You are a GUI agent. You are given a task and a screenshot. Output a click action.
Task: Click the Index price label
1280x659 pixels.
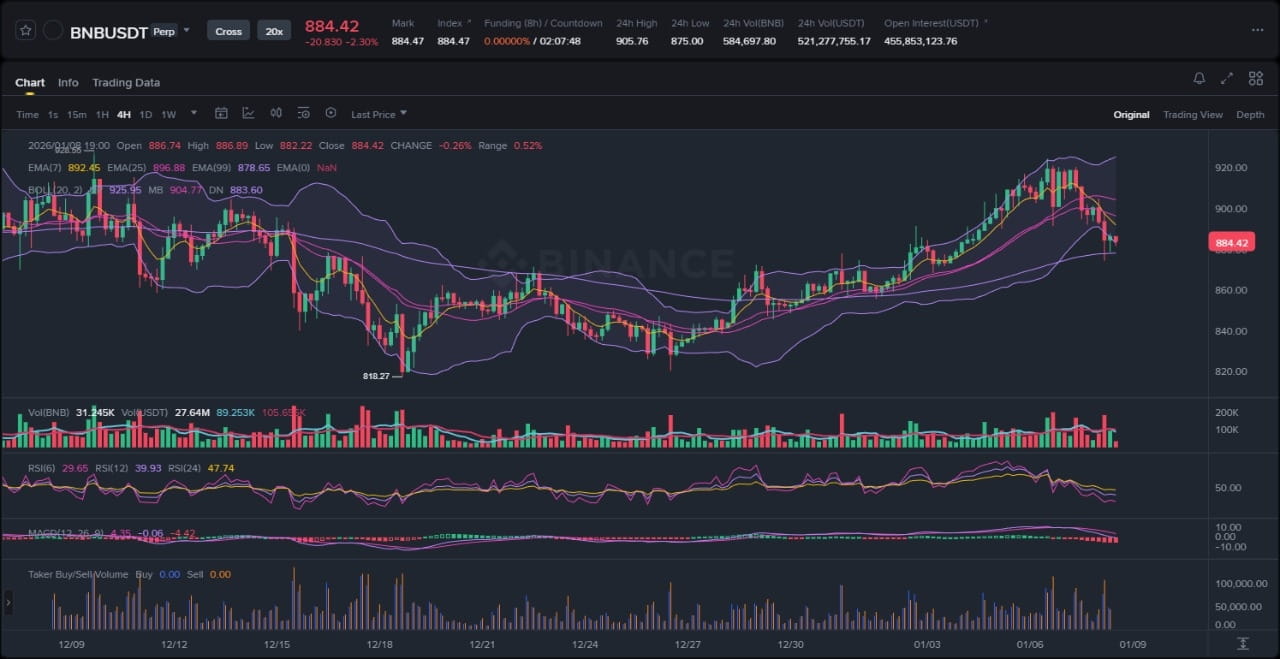pyautogui.click(x=450, y=23)
